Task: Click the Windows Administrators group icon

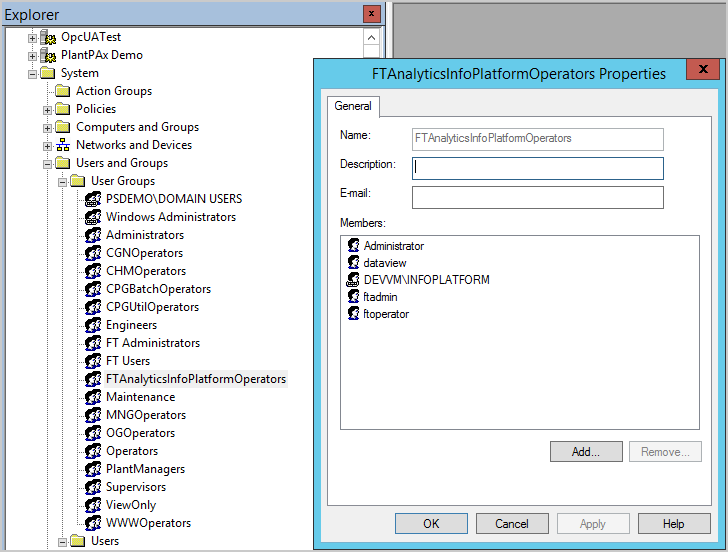Action: pyautogui.click(x=93, y=217)
